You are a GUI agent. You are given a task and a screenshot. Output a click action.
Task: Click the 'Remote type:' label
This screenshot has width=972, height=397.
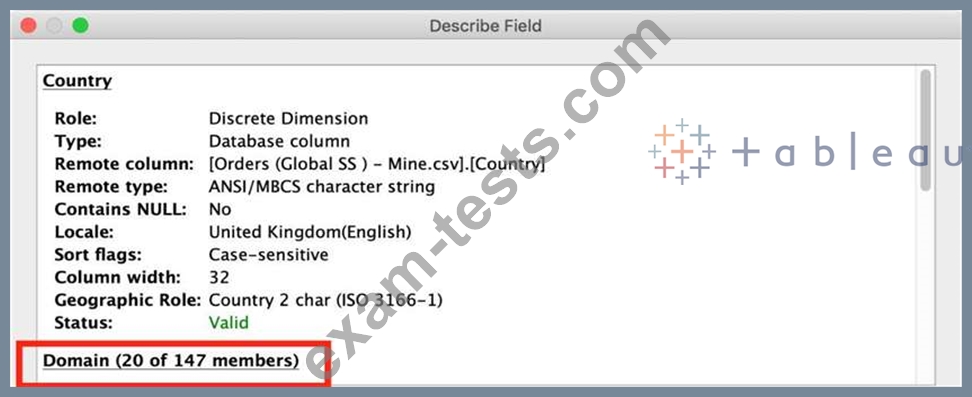(x=112, y=187)
